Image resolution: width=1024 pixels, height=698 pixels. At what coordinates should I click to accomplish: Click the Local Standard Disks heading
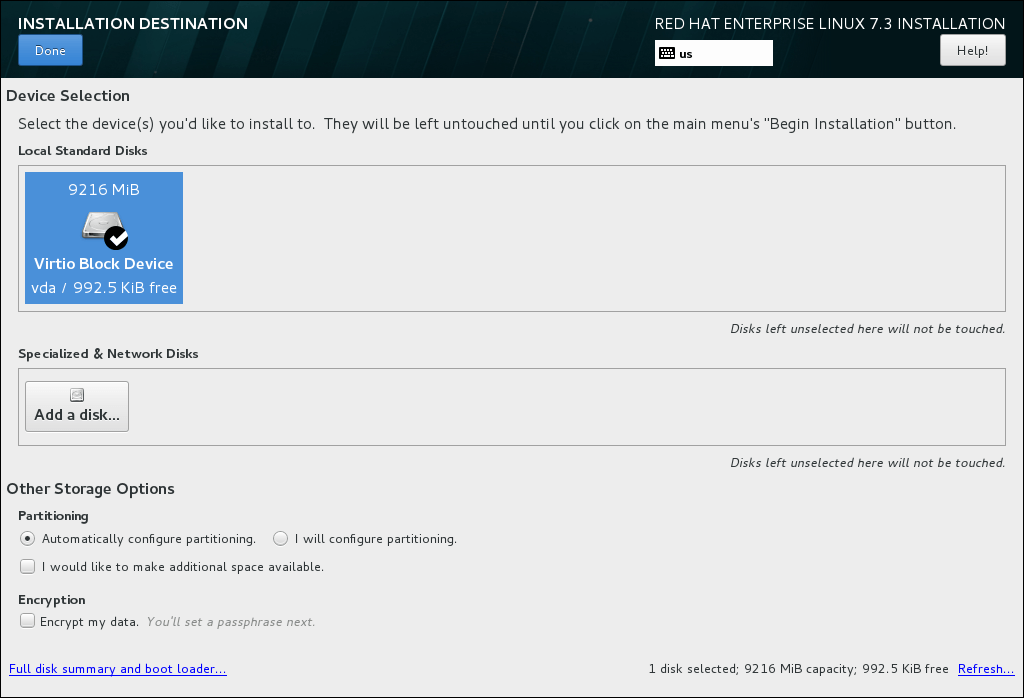point(83,151)
